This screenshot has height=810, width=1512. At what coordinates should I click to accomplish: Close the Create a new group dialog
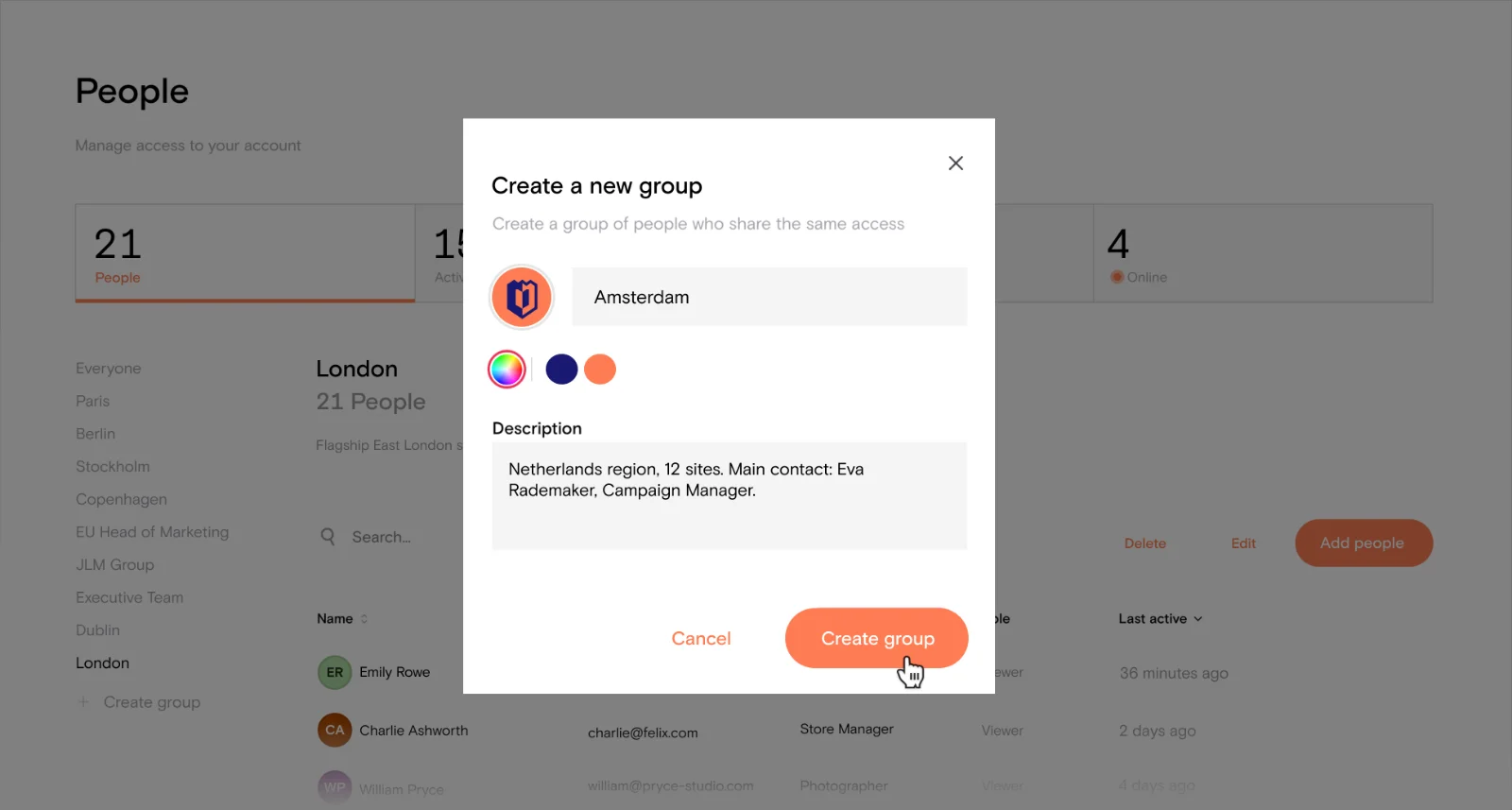coord(955,164)
